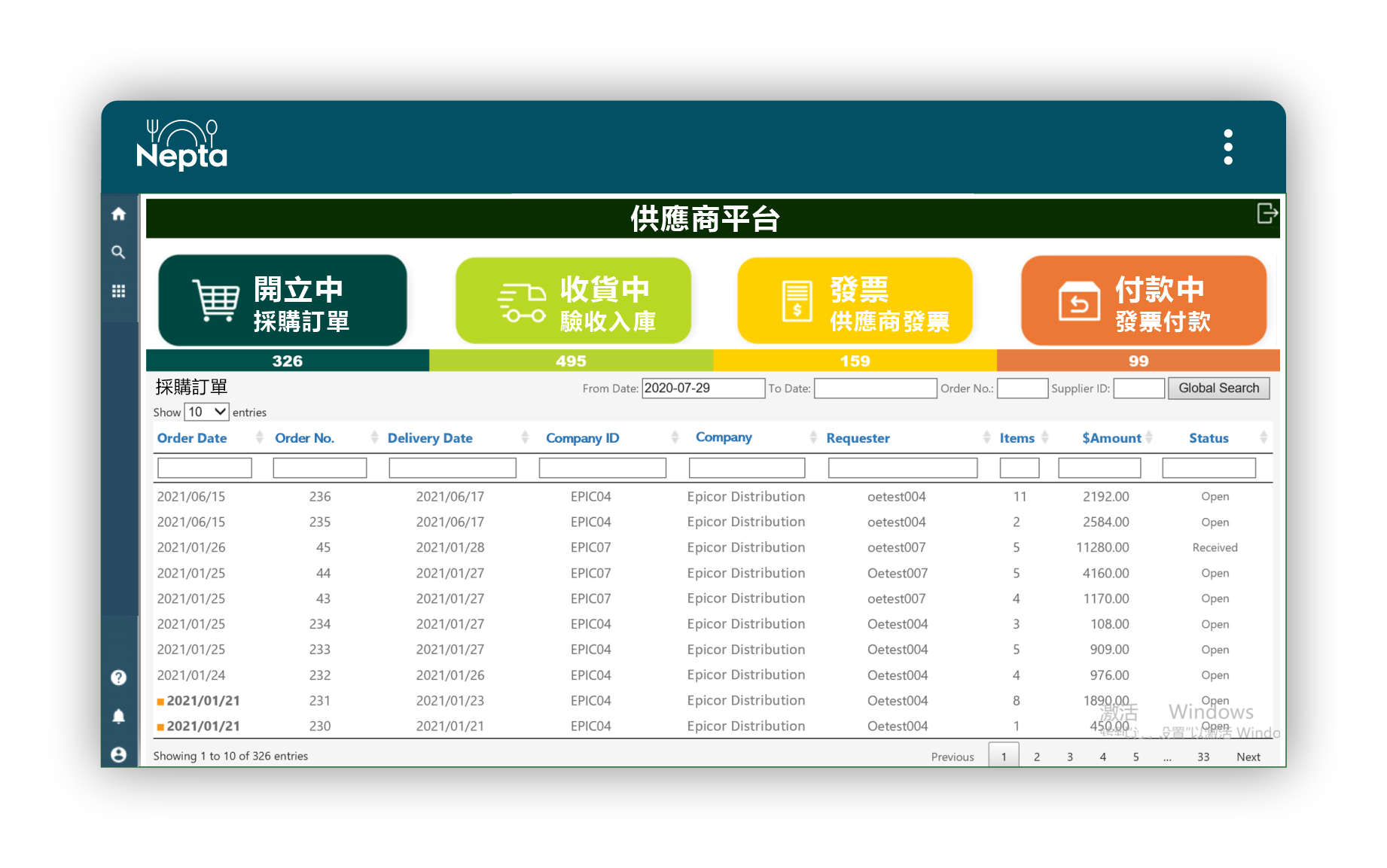Expand the sort chevron beside Requester

[987, 437]
